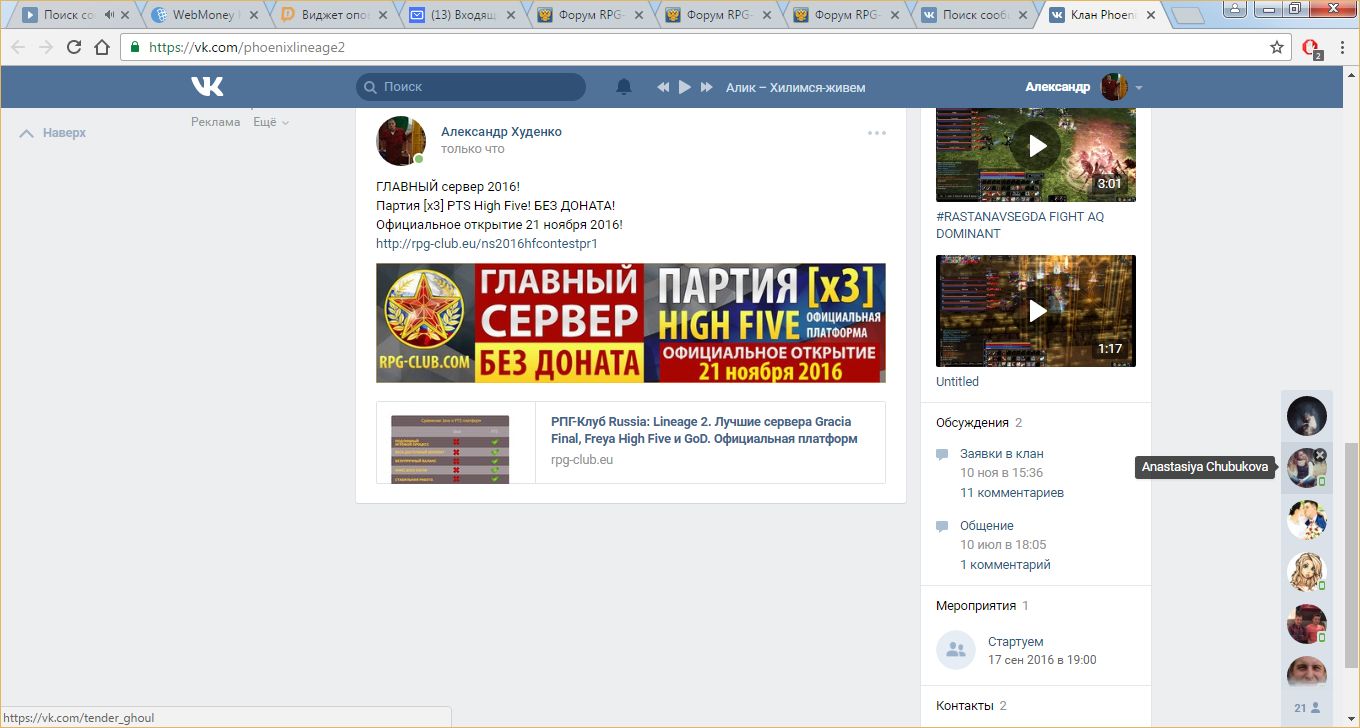Screen dimensions: 1360x728
Task: Open the Александр profile dropdown arrow
Action: 1139,88
